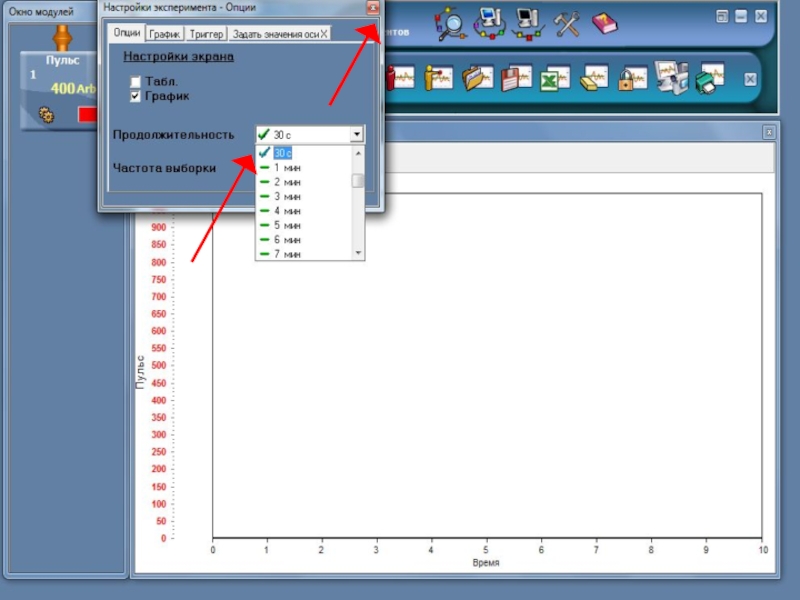Click the duration list scrollbar thumb
The image size is (800, 600).
pyautogui.click(x=358, y=180)
